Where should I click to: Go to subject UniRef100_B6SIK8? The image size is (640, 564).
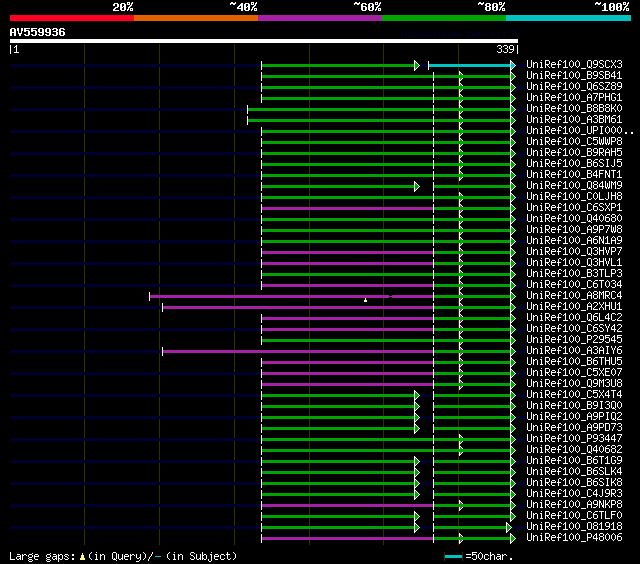click(x=574, y=483)
